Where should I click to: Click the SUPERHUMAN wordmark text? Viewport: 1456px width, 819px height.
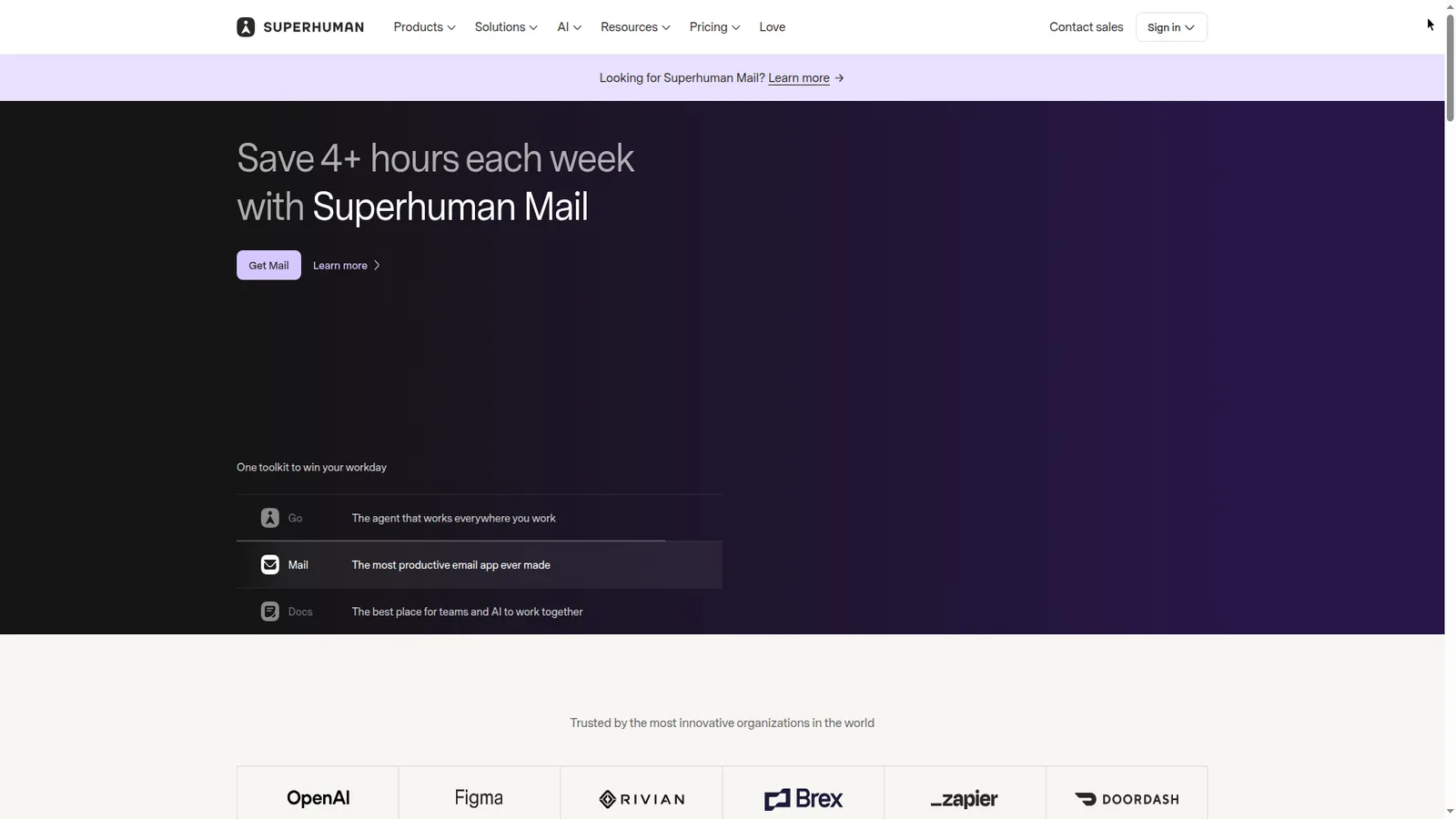click(x=313, y=27)
